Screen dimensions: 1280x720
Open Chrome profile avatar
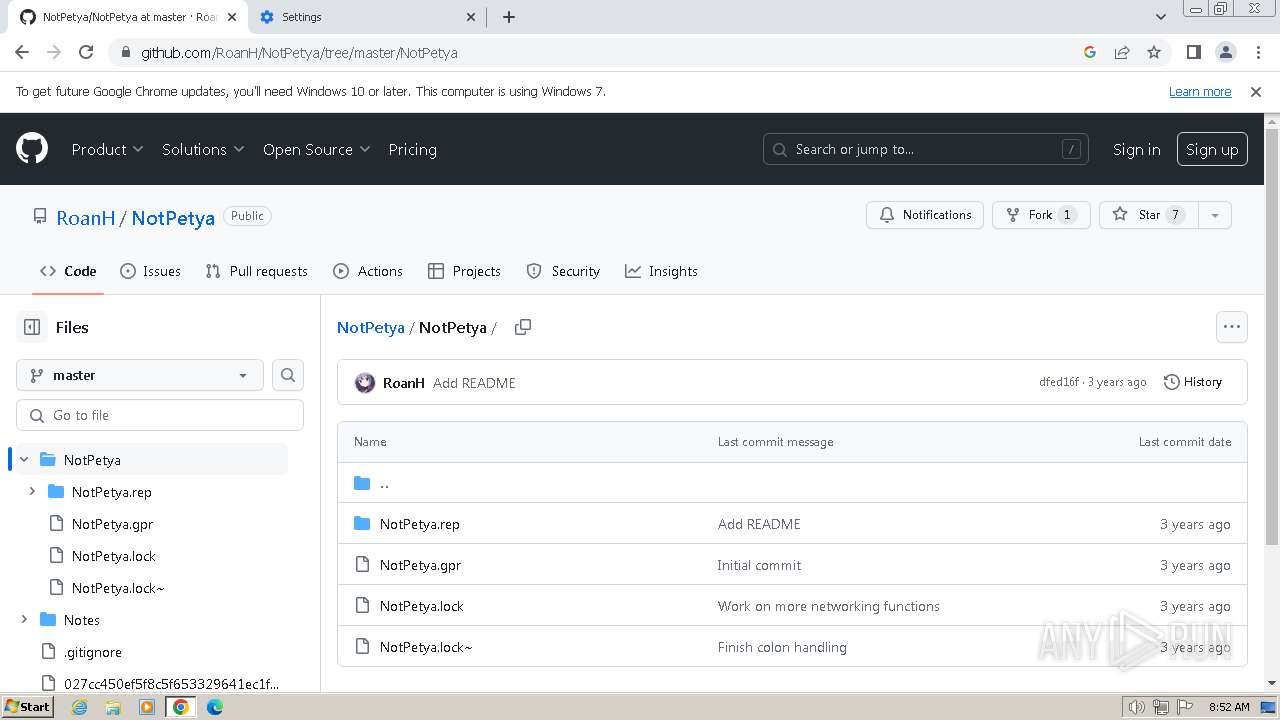click(1225, 52)
